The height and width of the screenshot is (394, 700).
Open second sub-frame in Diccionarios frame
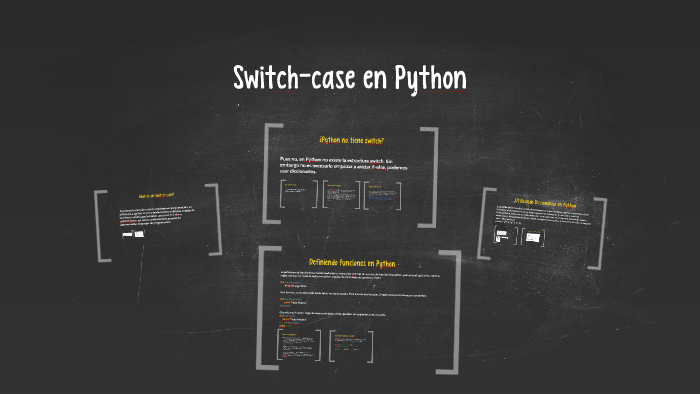point(533,237)
